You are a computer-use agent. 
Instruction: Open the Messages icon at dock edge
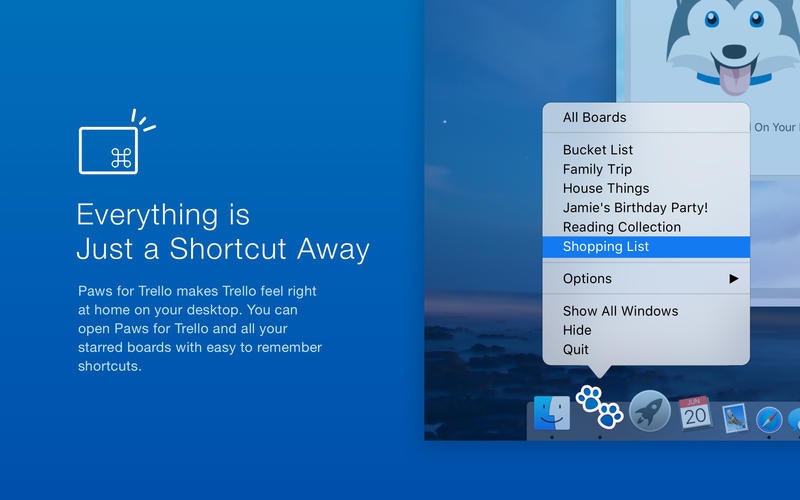tap(794, 419)
